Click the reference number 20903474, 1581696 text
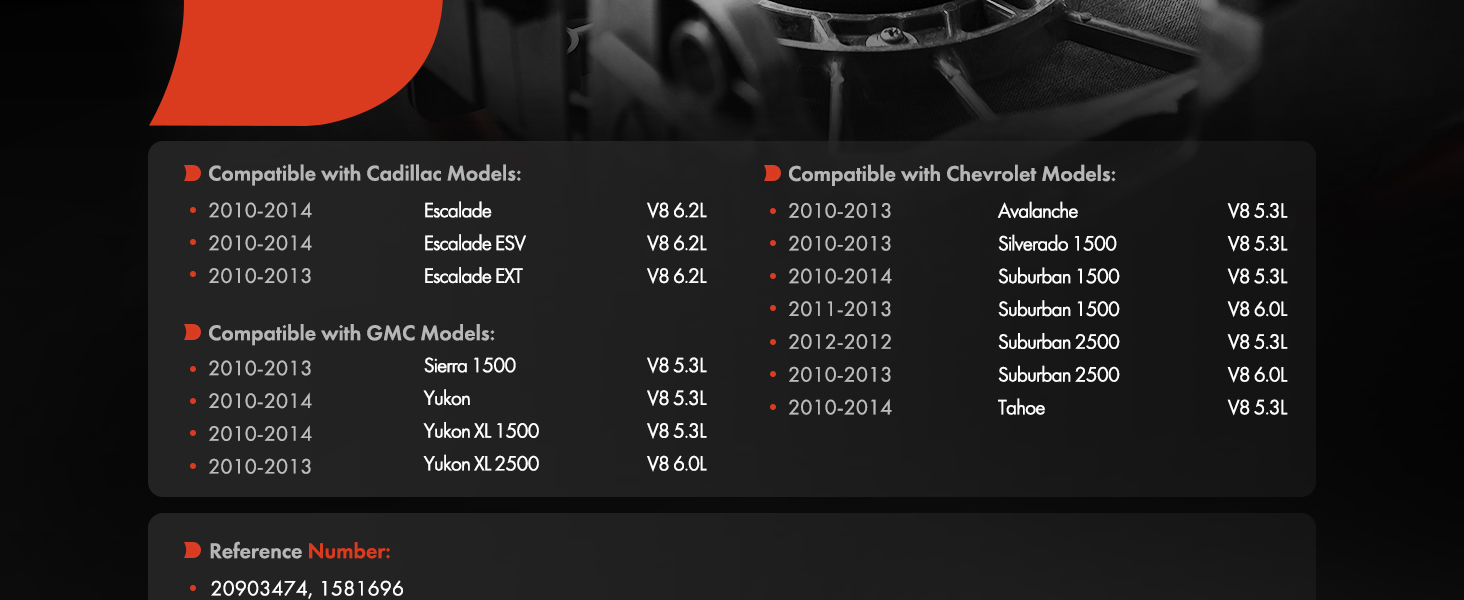Image resolution: width=1464 pixels, height=600 pixels. (307, 589)
